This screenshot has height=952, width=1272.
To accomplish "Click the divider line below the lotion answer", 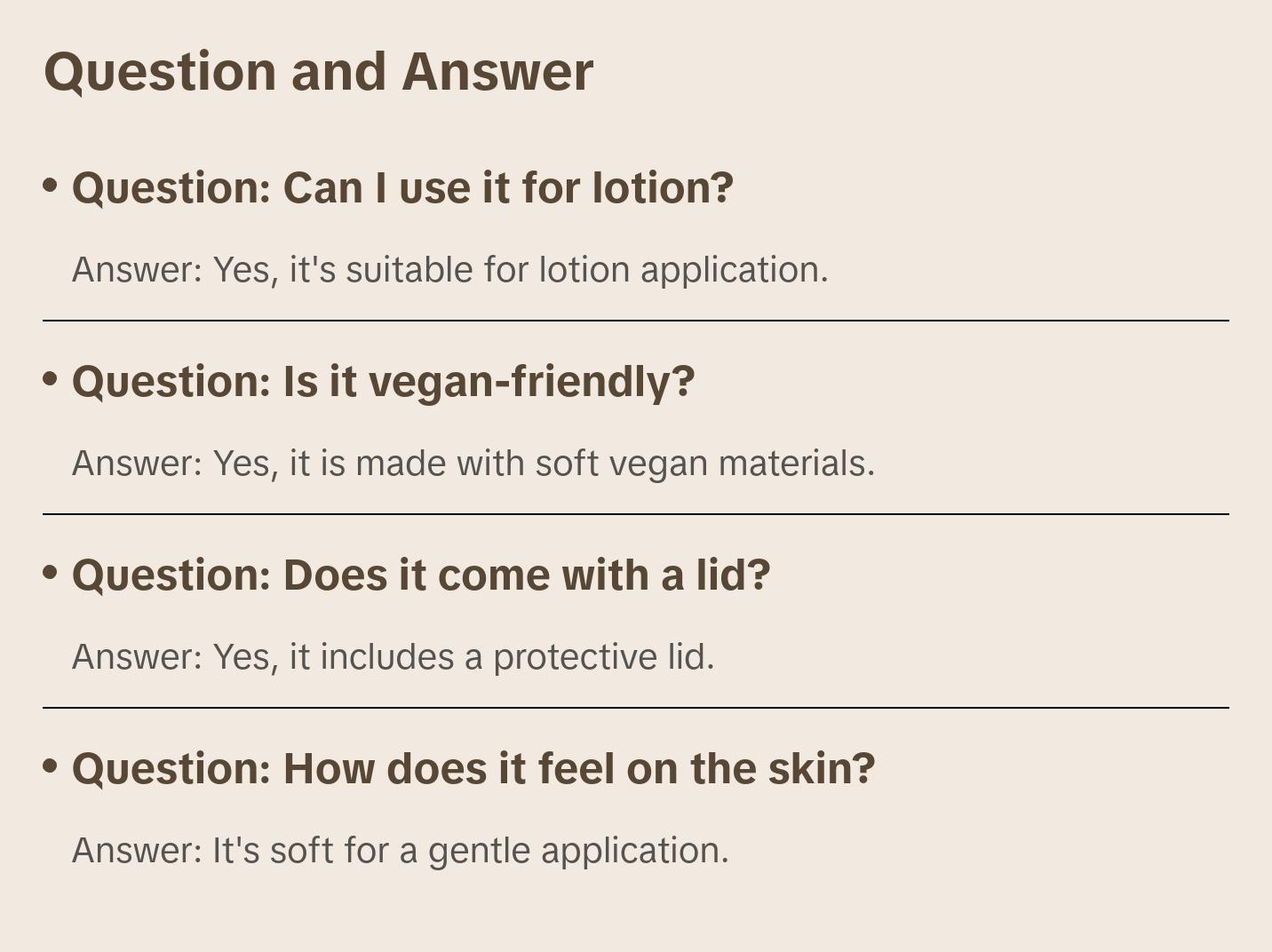I will (x=636, y=321).
